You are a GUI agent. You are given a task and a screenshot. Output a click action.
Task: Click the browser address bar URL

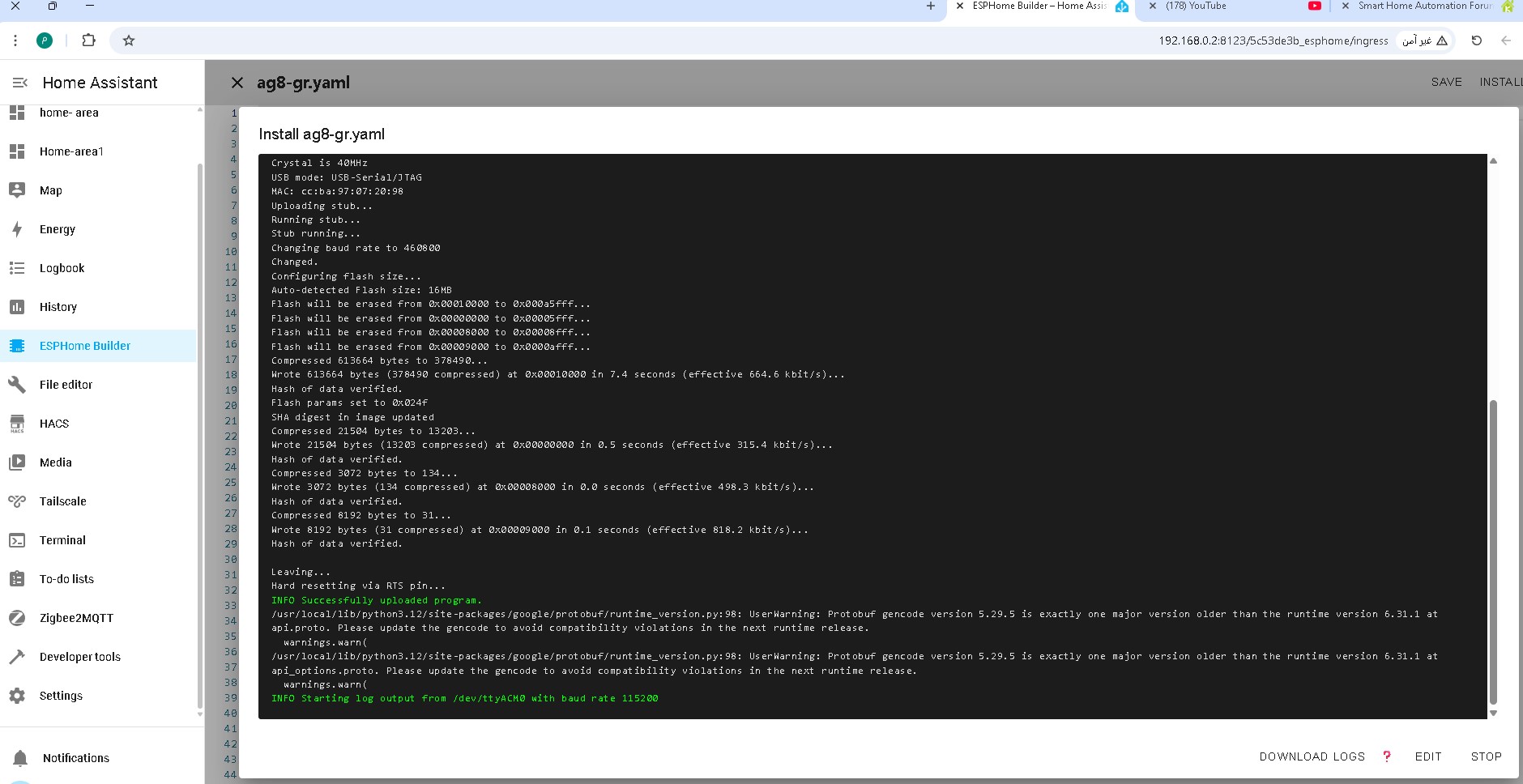point(1273,40)
